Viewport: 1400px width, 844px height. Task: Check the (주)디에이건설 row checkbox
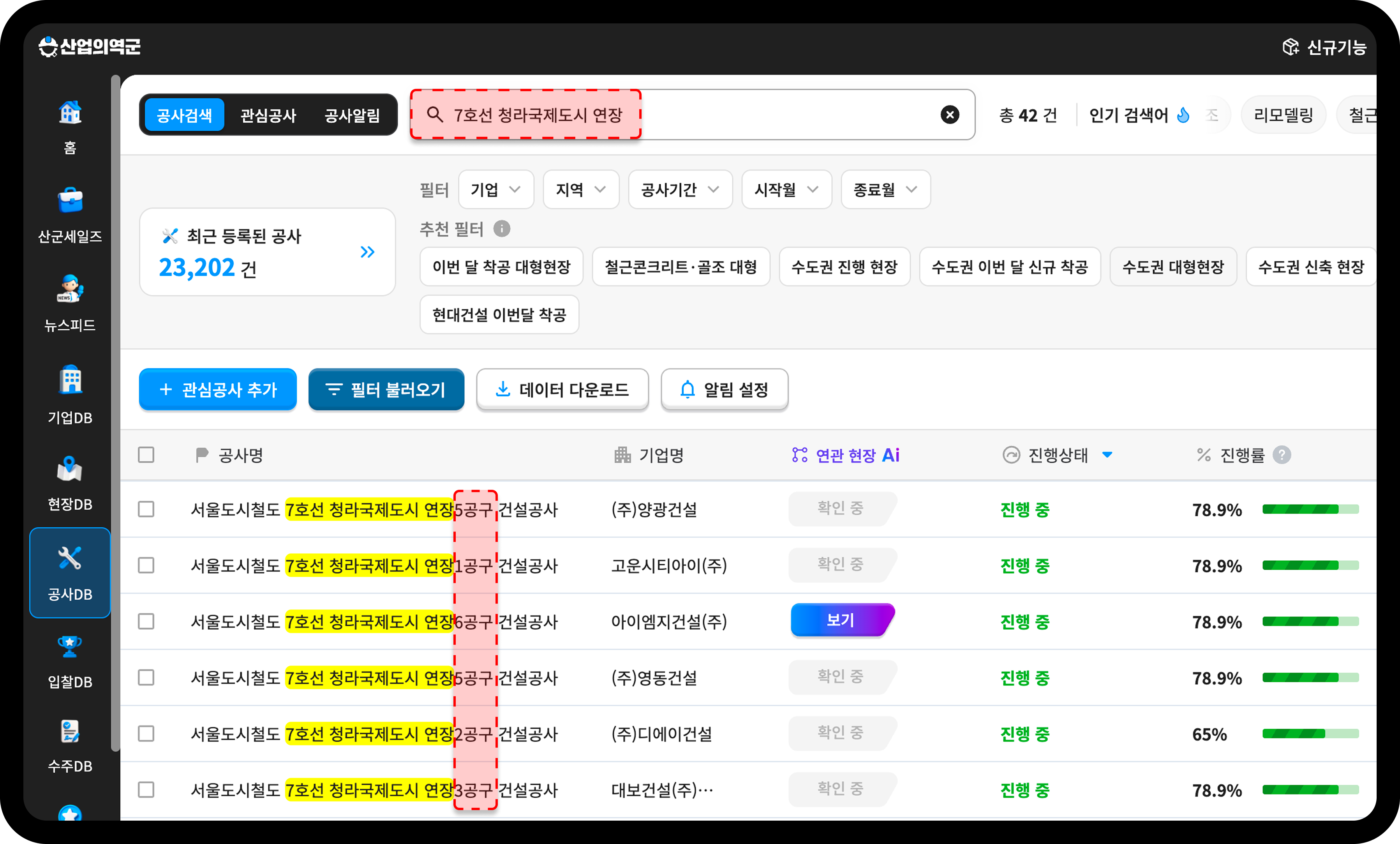[x=146, y=734]
